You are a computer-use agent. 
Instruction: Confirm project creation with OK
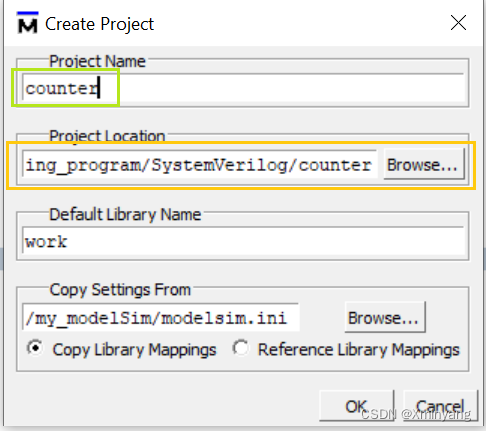pos(357,406)
